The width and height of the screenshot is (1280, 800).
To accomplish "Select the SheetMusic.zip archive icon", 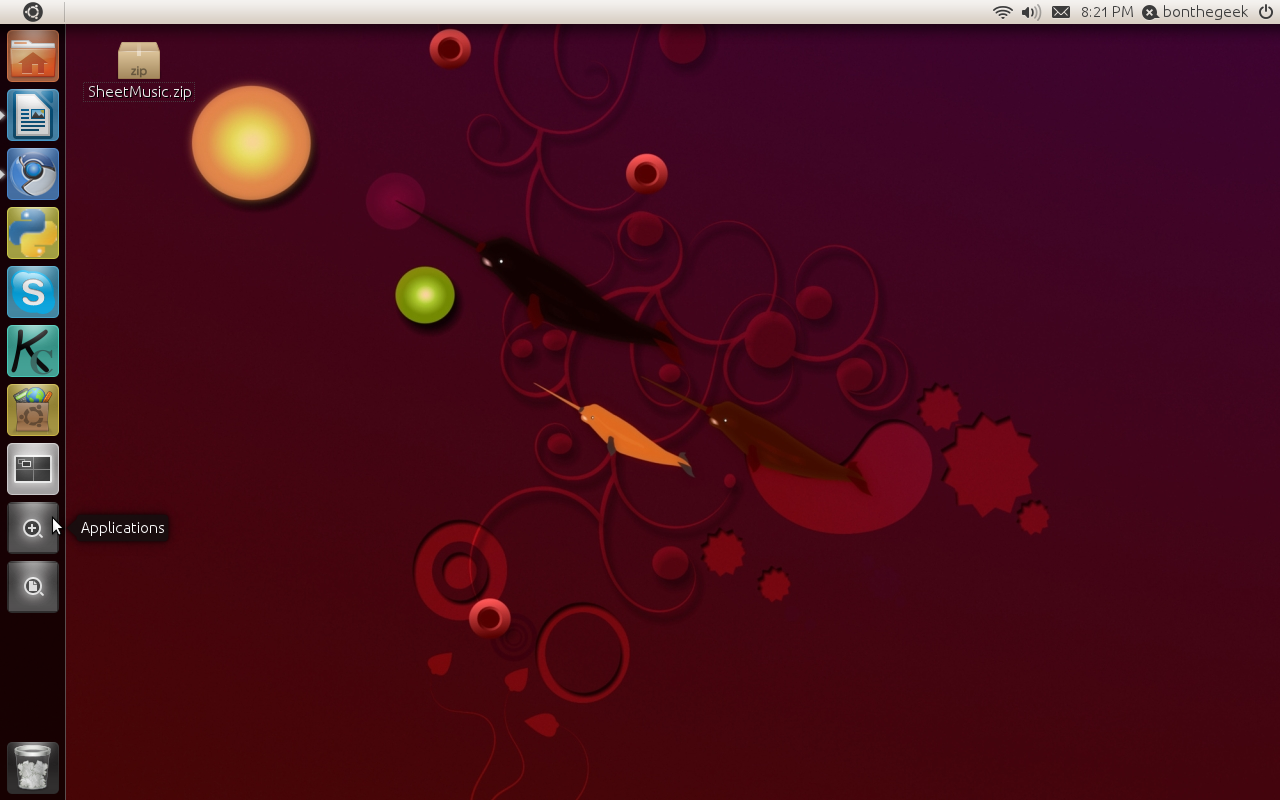I will click(139, 60).
